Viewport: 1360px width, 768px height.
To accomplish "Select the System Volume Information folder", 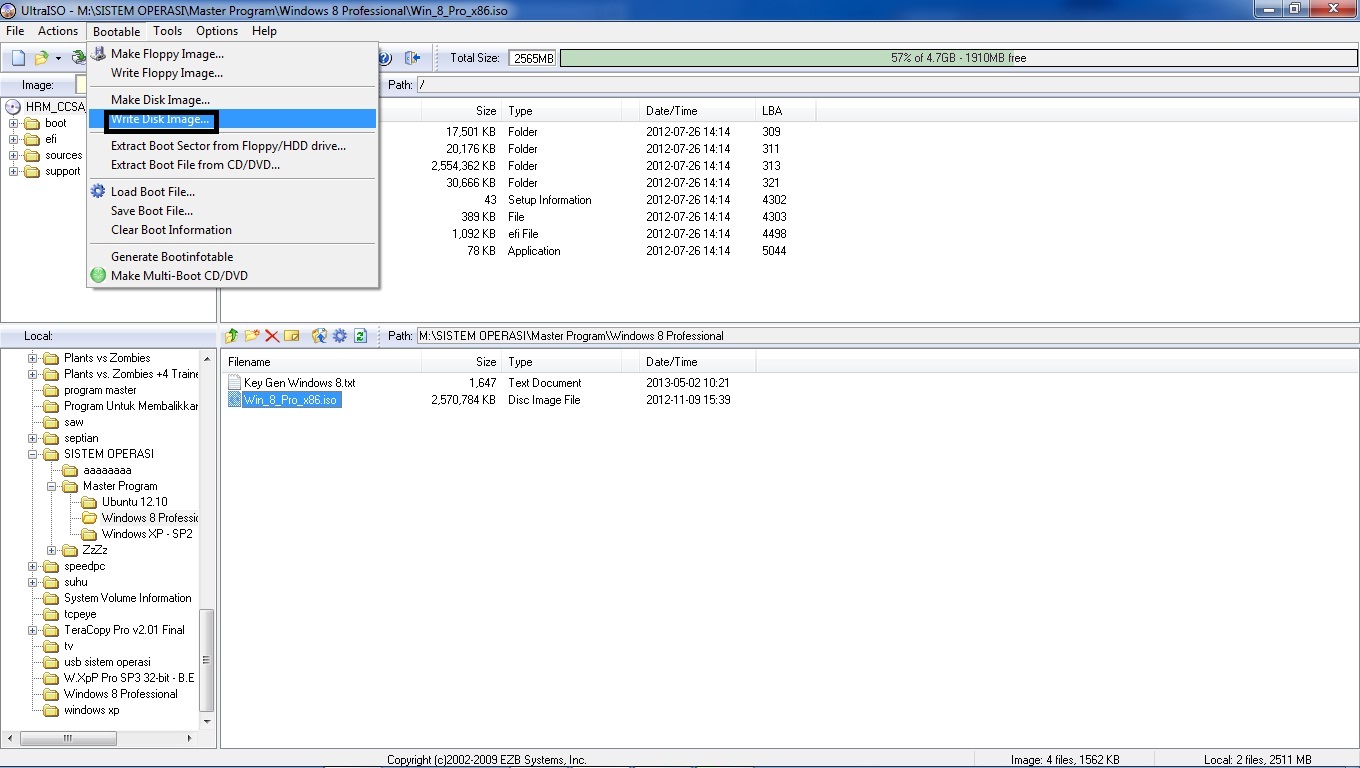I will pyautogui.click(x=127, y=598).
